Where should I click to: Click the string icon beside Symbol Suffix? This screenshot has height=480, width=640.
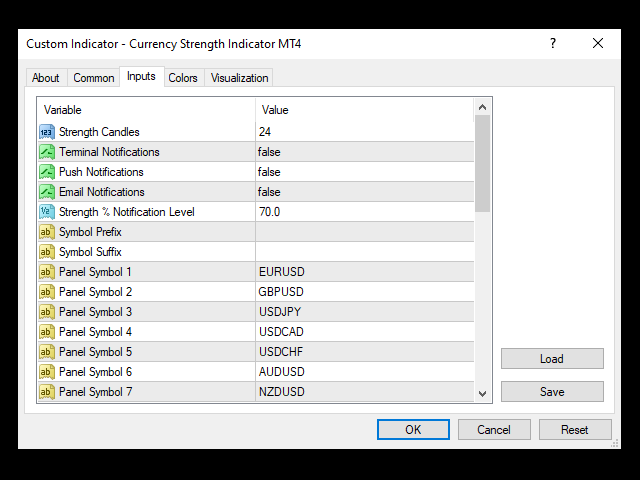[47, 252]
